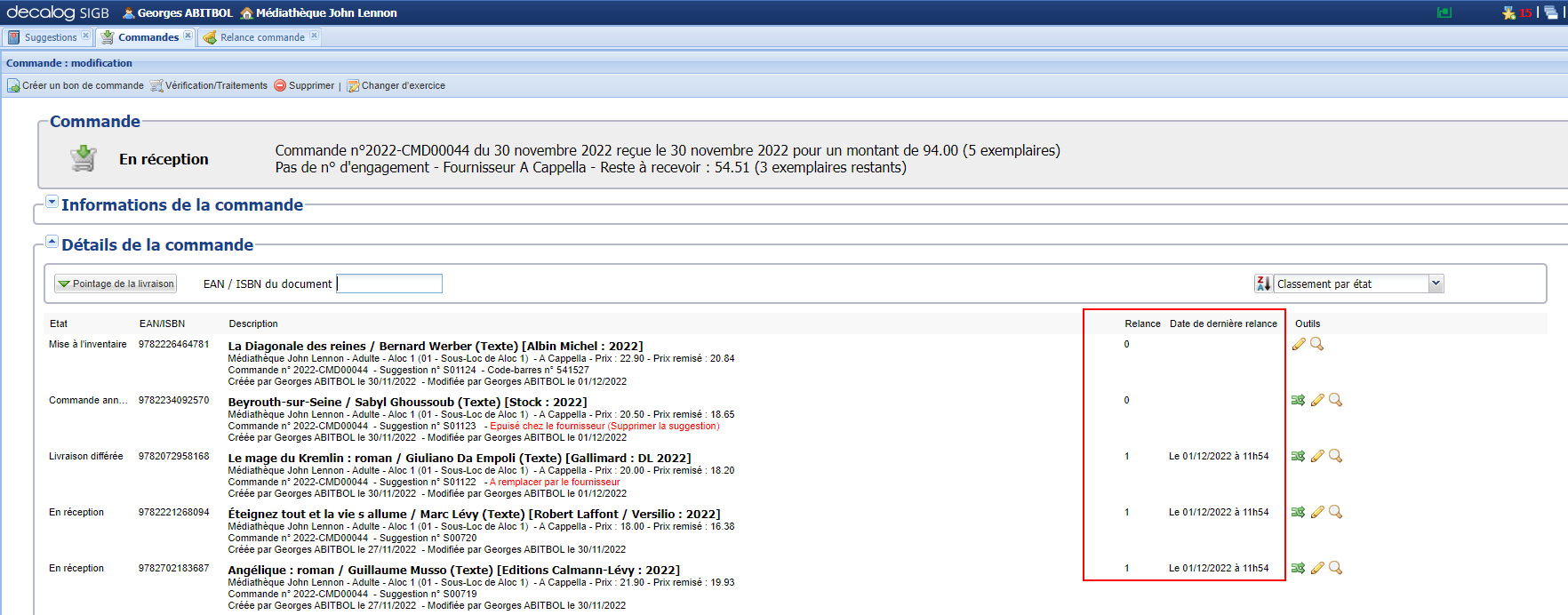Expand Informations de la commande section
The width and height of the screenshot is (1568, 615).
52,202
